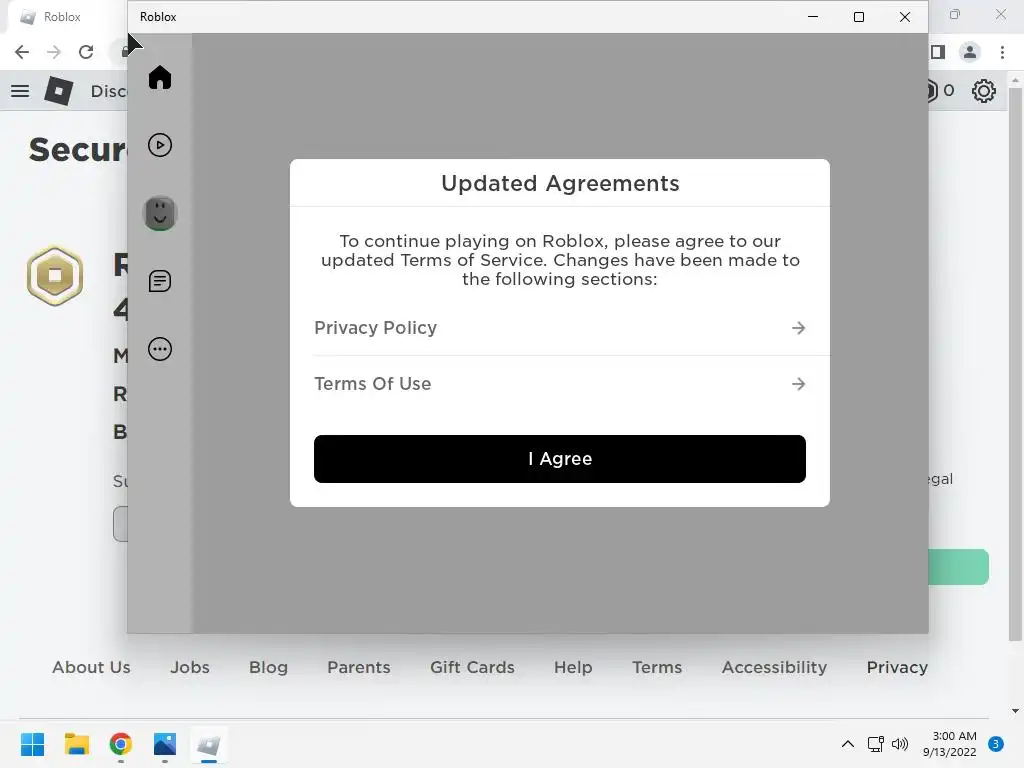Minimize the Roblox app window
The image size is (1024, 768).
coord(813,17)
